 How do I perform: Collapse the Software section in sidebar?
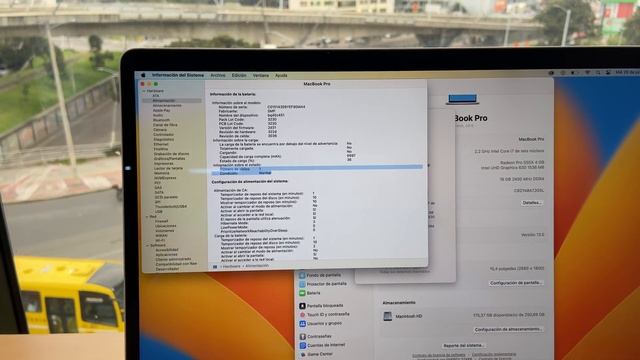pos(148,245)
